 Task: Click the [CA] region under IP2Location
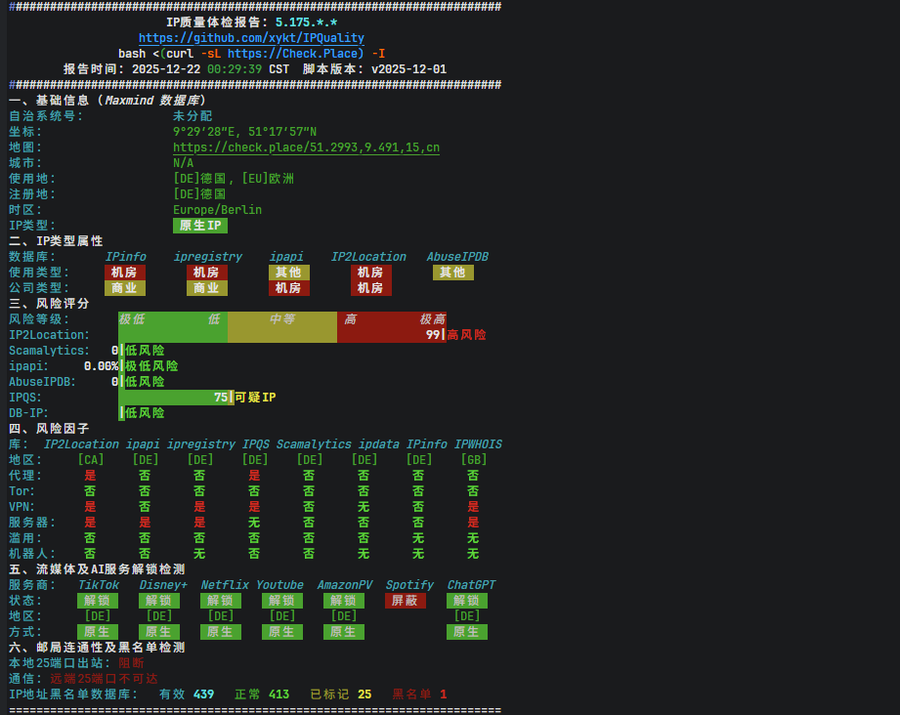point(90,460)
